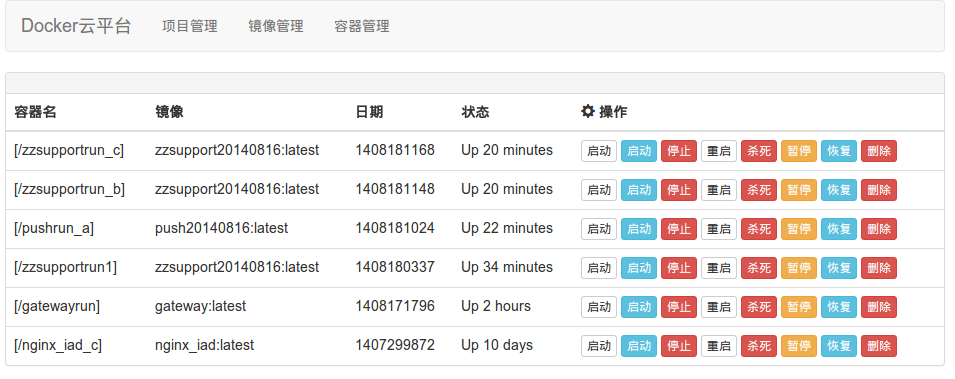Click white 启动 button for /nginx_iad_c
The height and width of the screenshot is (379, 955).
tap(599, 346)
